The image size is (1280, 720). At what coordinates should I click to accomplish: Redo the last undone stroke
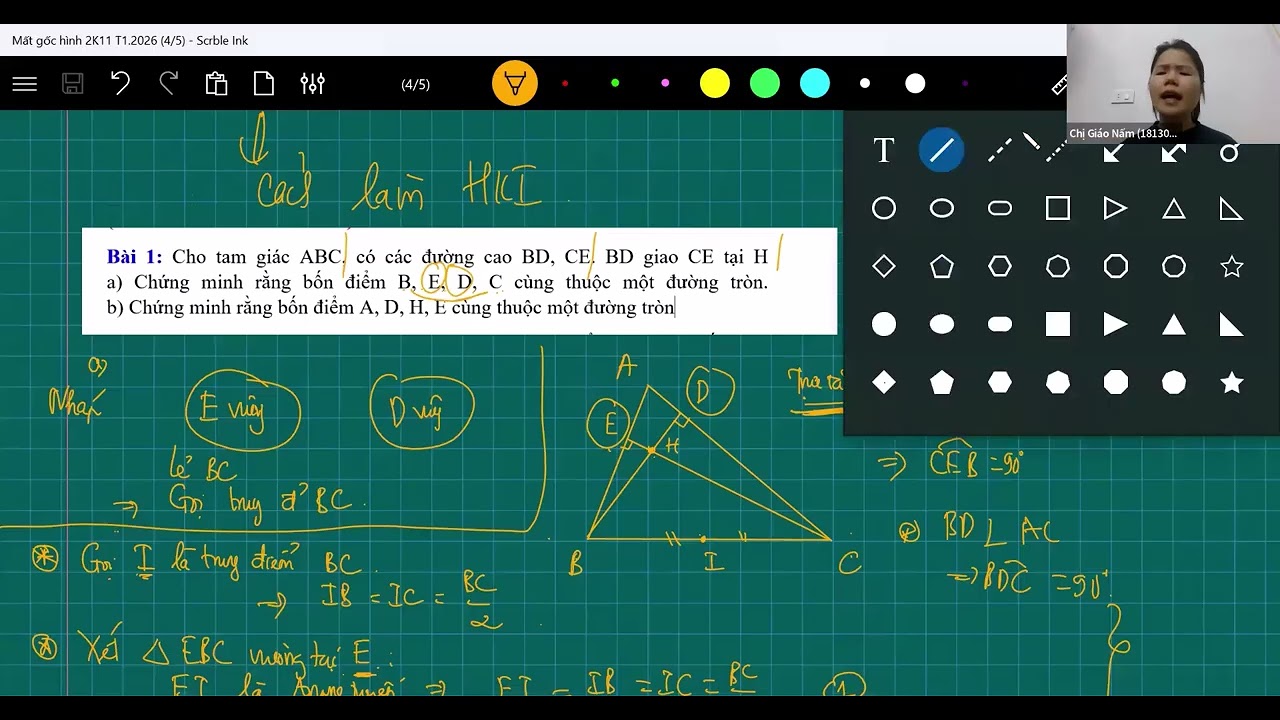[x=168, y=83]
